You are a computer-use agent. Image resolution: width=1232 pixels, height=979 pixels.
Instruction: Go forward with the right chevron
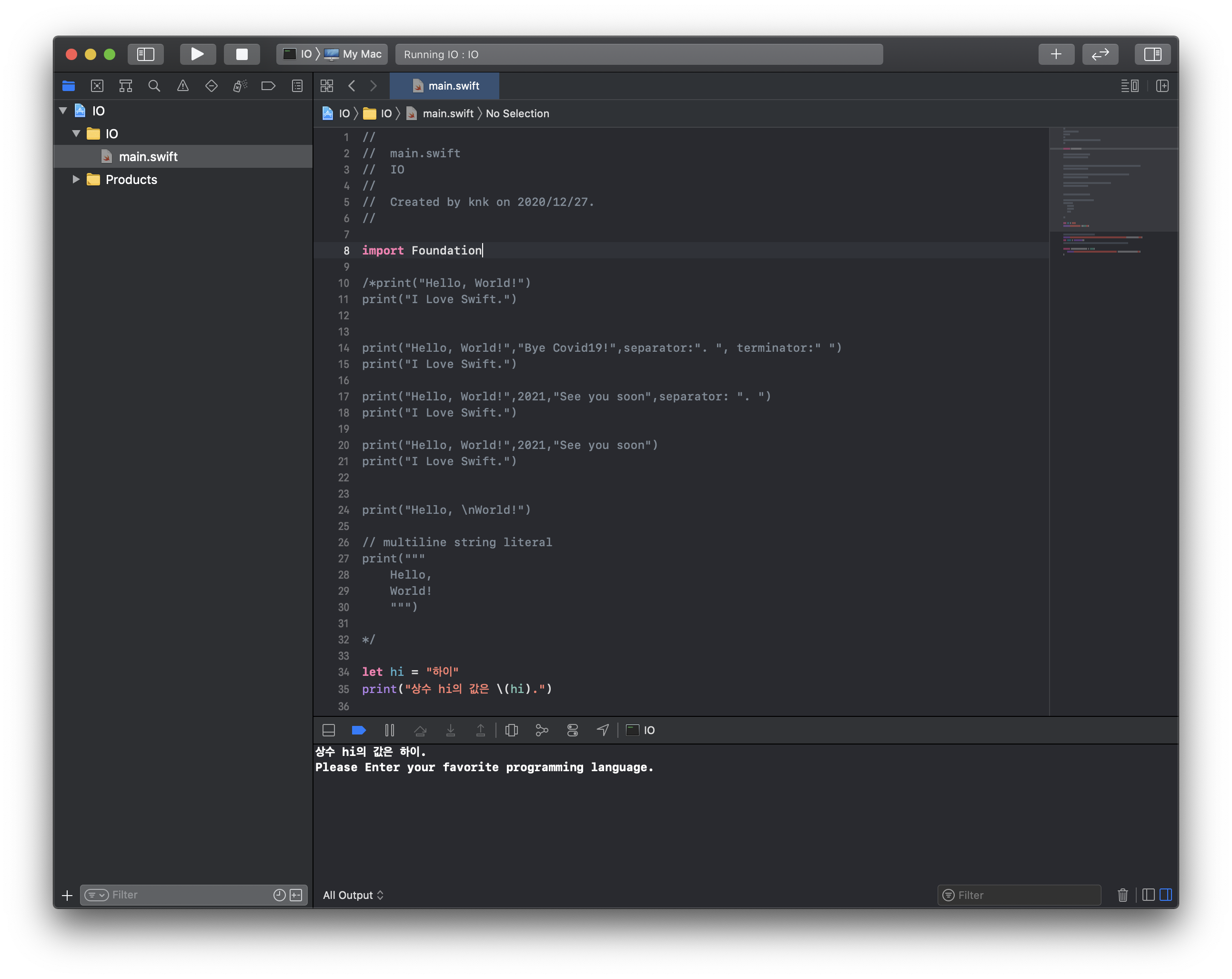[x=374, y=86]
